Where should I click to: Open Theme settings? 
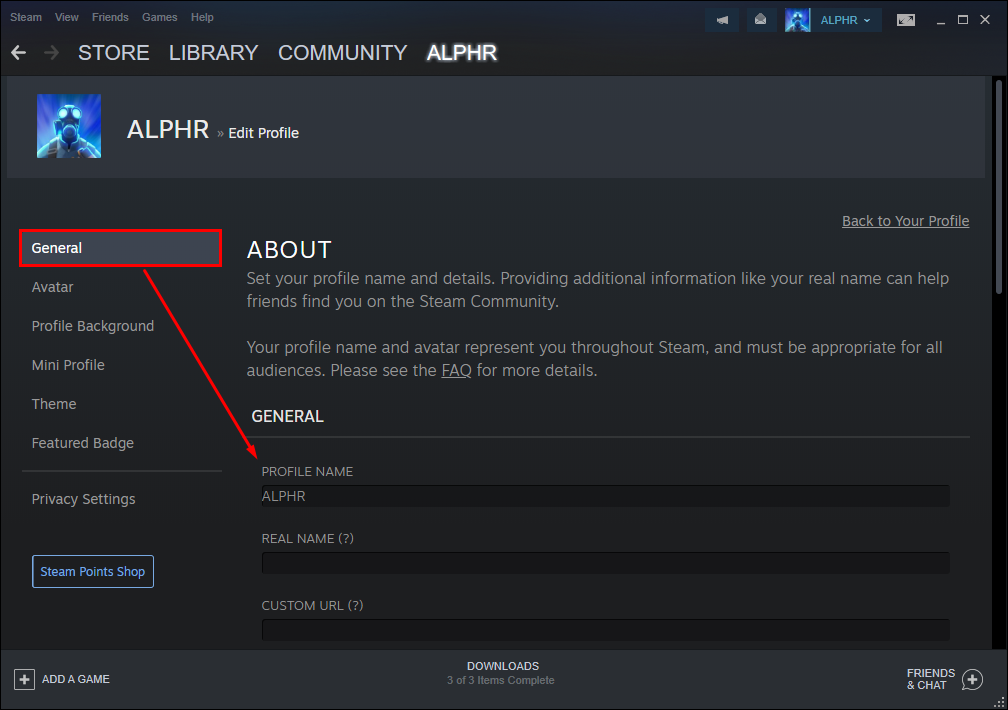[54, 404]
